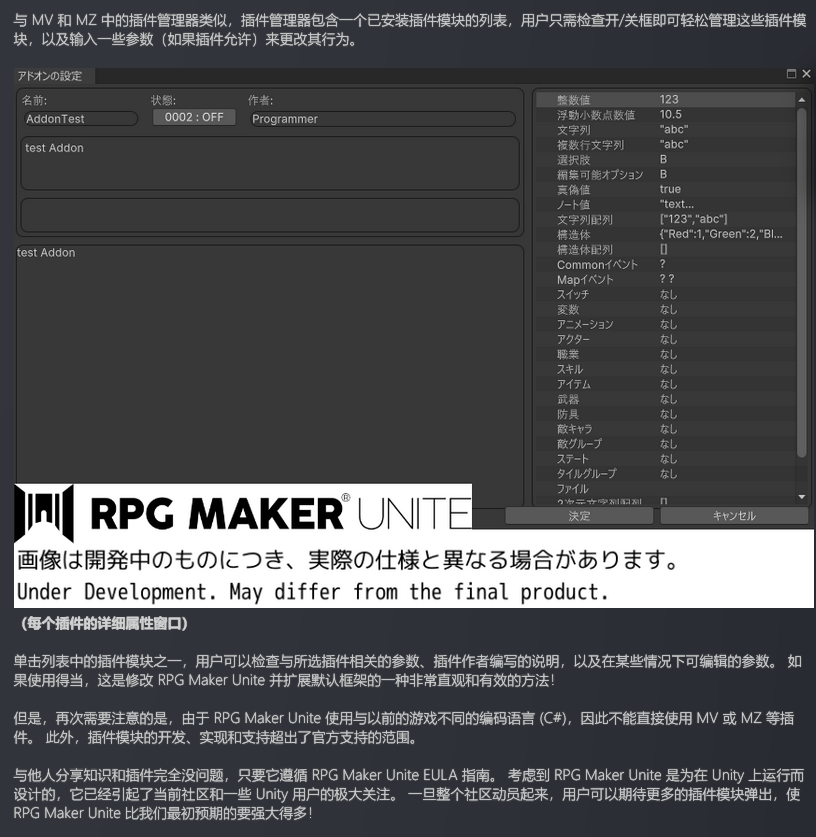Select the 防具 parameter row
Viewport: 816px width, 837px height.
point(666,413)
